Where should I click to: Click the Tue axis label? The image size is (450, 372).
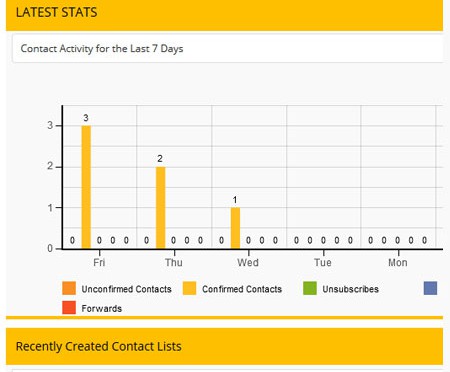pos(323,262)
